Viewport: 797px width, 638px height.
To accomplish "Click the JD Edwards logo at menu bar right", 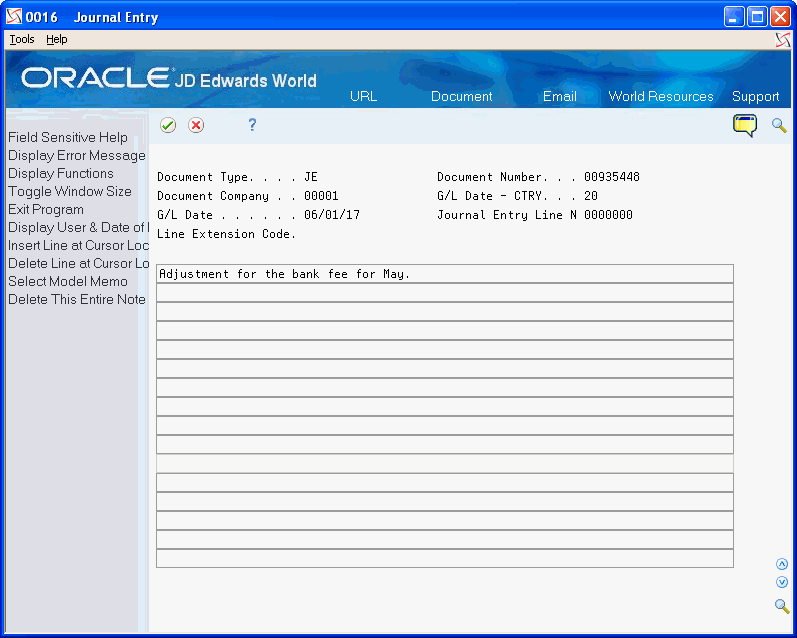I will pos(783,40).
